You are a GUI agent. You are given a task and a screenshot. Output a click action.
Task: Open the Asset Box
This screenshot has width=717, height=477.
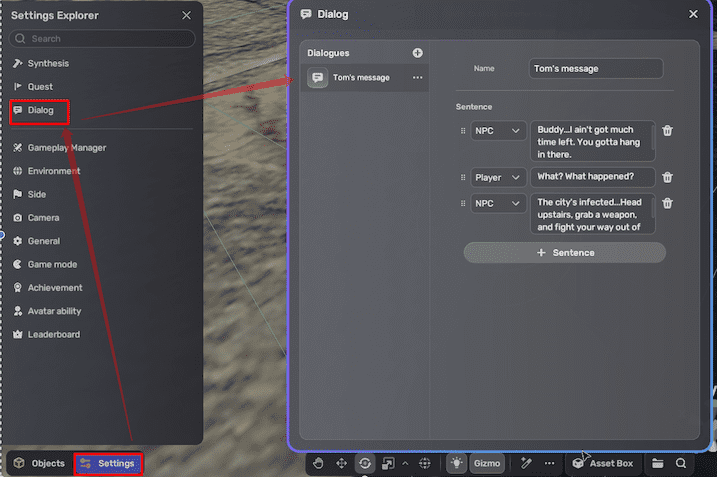[x=603, y=463]
